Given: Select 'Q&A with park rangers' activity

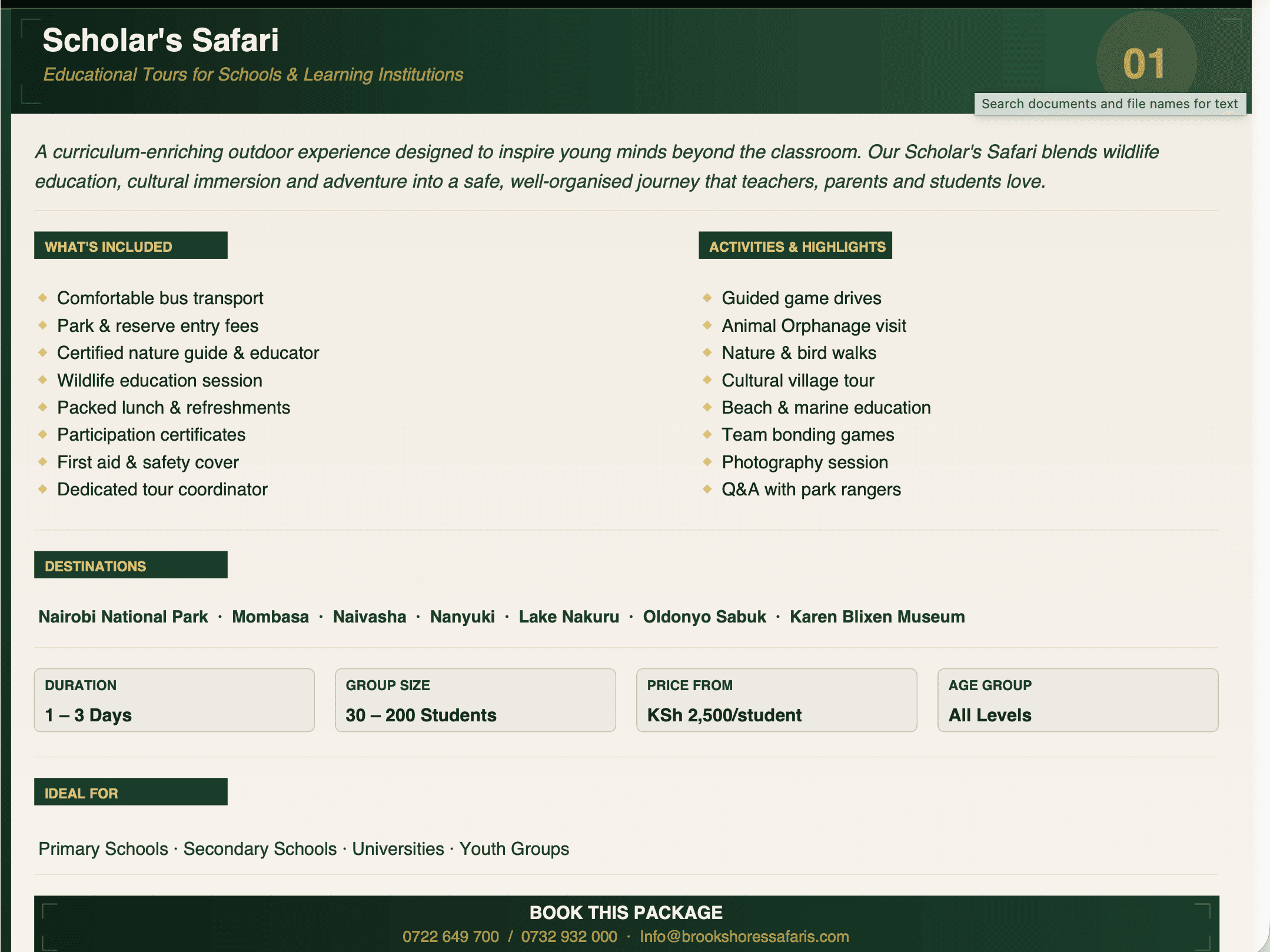Looking at the screenshot, I should pos(812,490).
